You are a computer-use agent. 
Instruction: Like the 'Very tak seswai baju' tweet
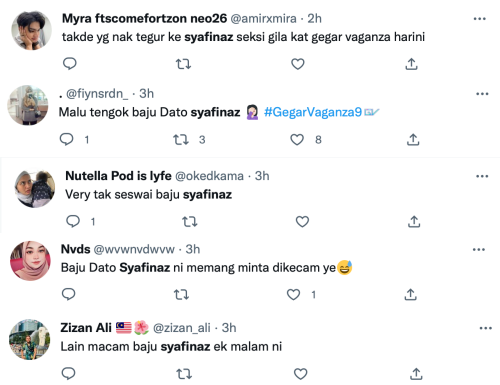click(x=302, y=221)
